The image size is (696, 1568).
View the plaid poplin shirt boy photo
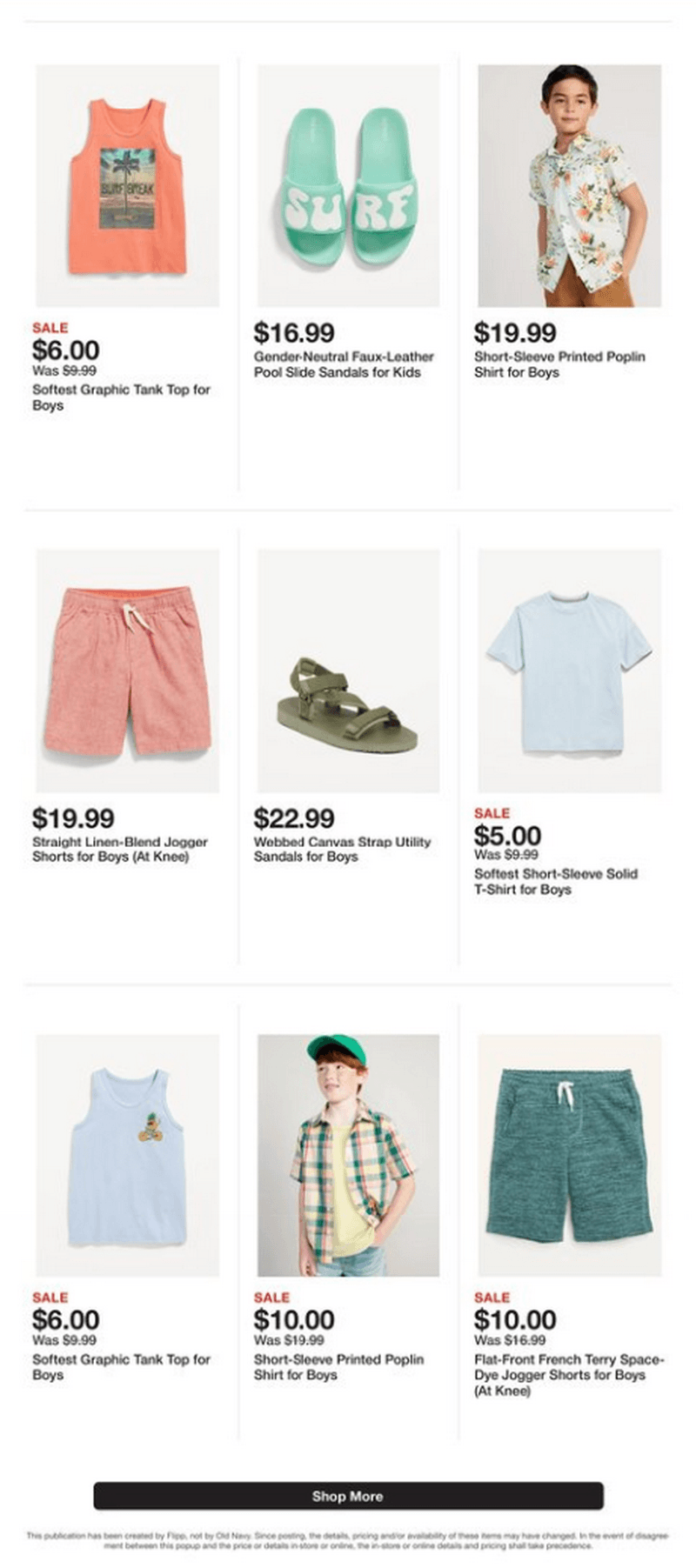coord(348,1155)
